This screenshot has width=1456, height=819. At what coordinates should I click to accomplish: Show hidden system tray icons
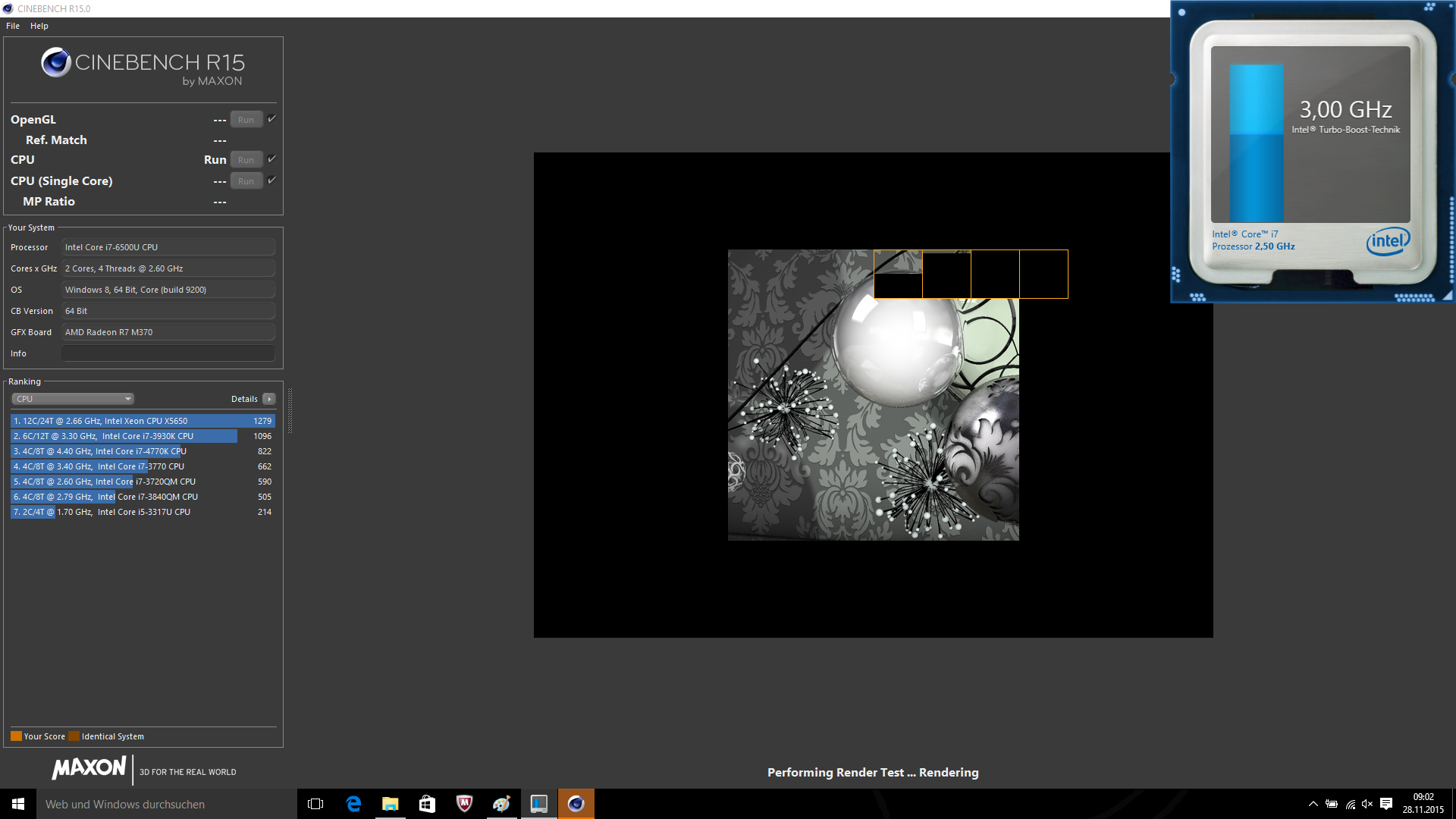pos(1313,804)
